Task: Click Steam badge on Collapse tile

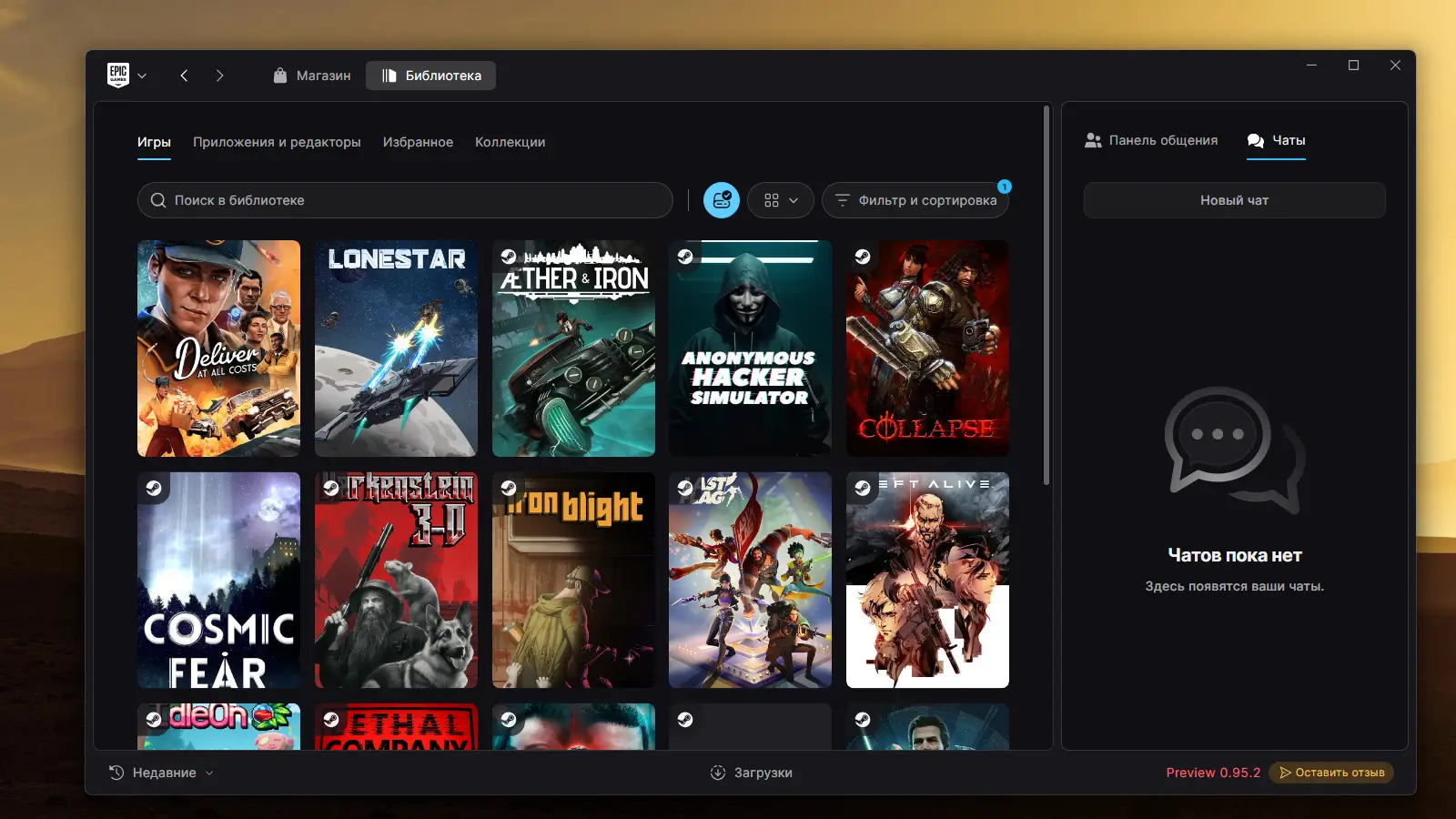Action: (x=863, y=257)
